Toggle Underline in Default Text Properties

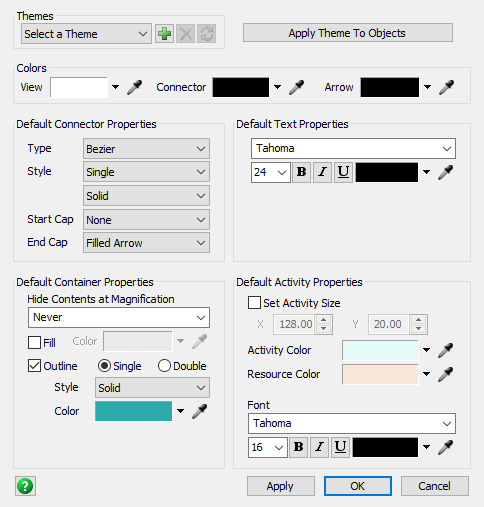(343, 172)
